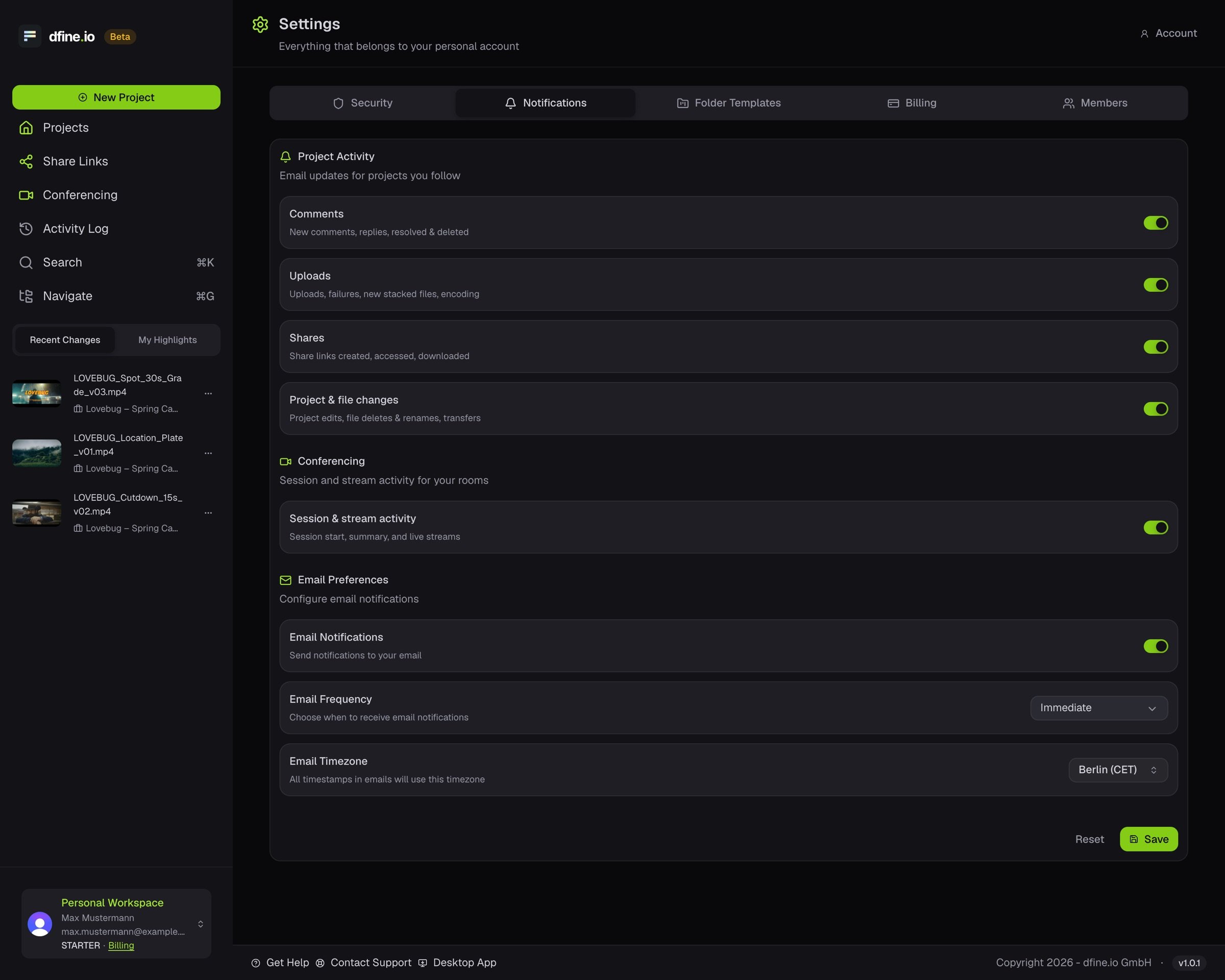The image size is (1225, 980).
Task: Open the Berlin (CET) timezone selector
Action: pos(1118,770)
